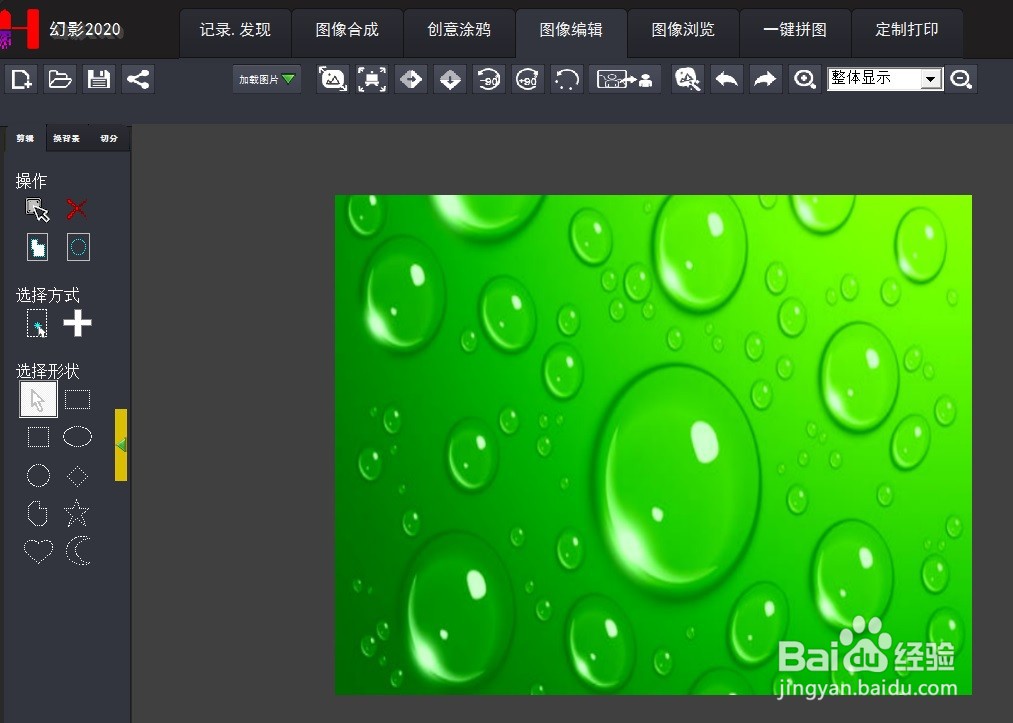The height and width of the screenshot is (723, 1013).
Task: Open the 记录.发现 tab
Action: click(235, 30)
